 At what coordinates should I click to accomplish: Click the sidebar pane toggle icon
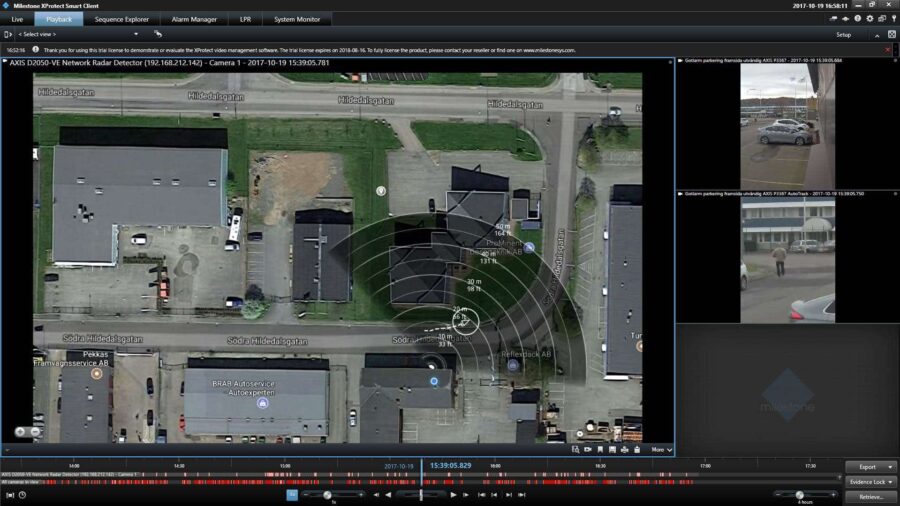(8, 34)
